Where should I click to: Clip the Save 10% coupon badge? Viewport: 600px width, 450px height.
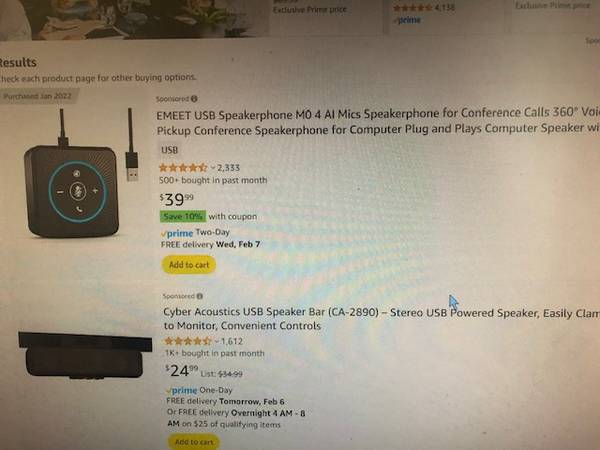coord(183,216)
